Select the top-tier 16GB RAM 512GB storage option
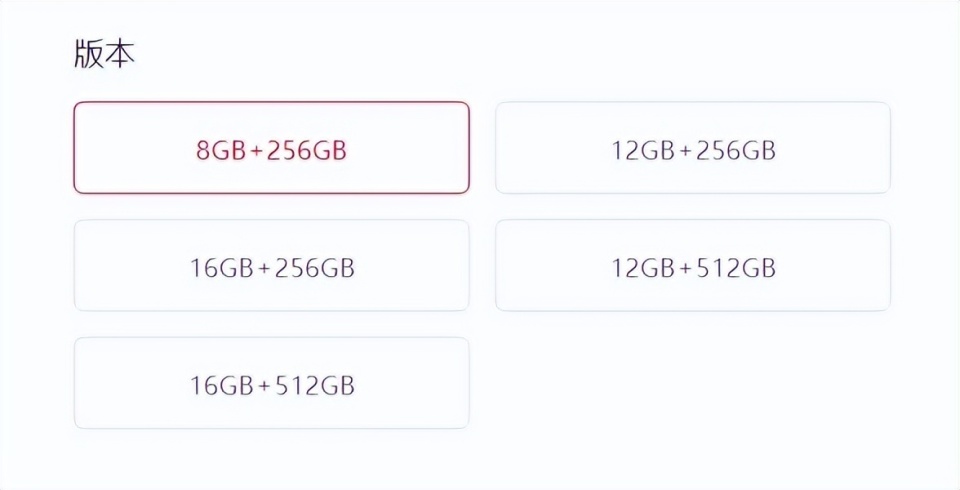Screen dimensions: 960x490 tap(271, 384)
